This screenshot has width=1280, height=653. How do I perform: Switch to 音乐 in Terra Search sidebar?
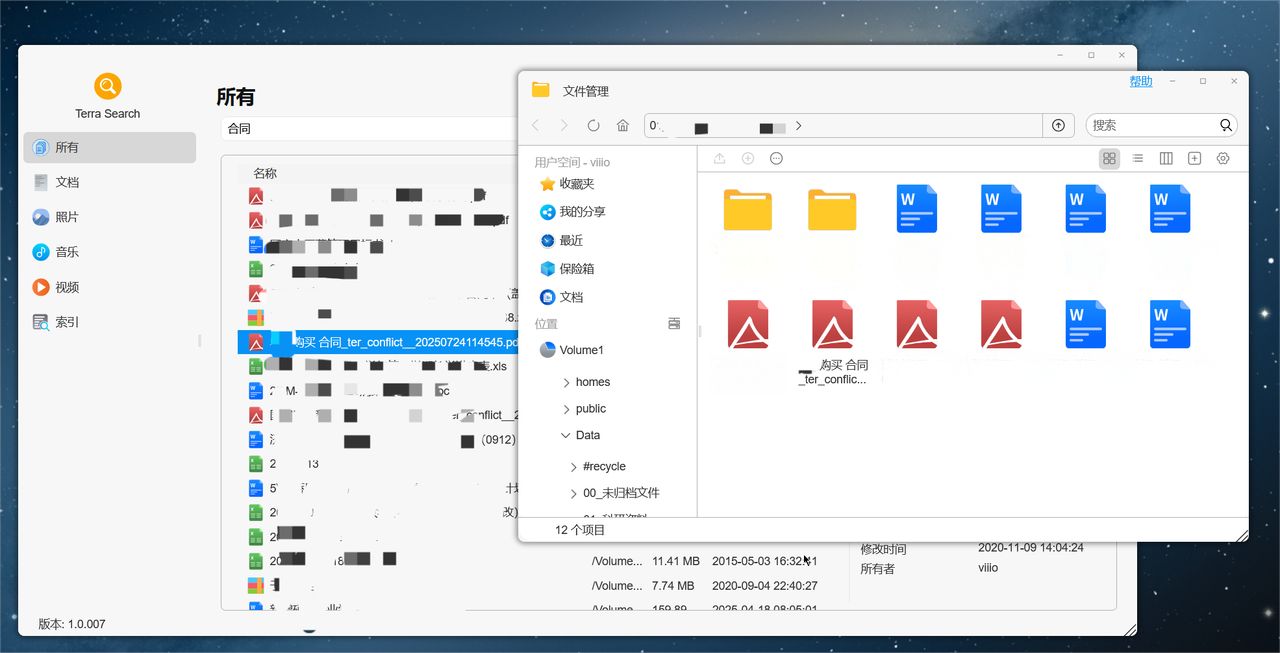pos(109,252)
